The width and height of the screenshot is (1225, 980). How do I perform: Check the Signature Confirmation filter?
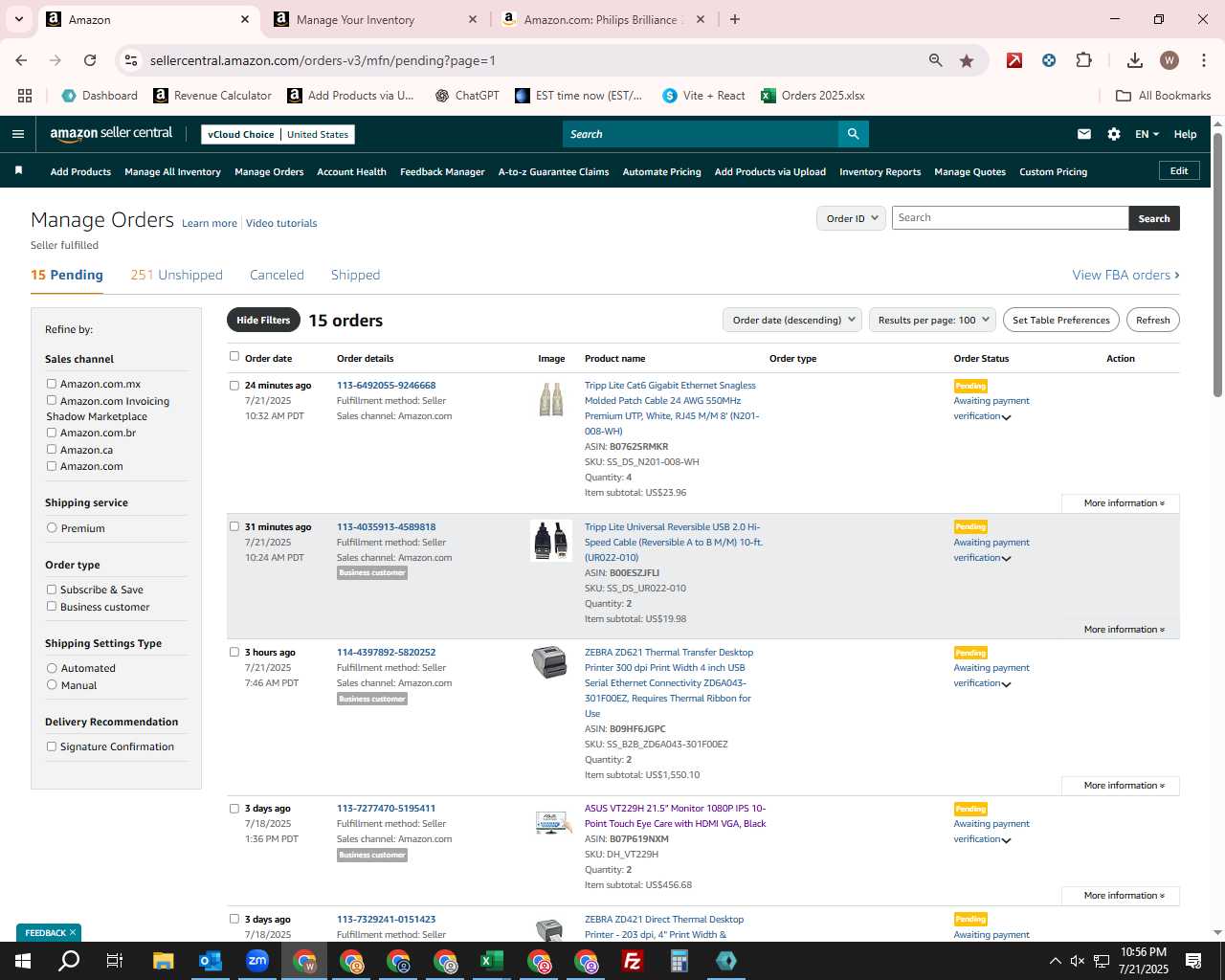pos(52,746)
